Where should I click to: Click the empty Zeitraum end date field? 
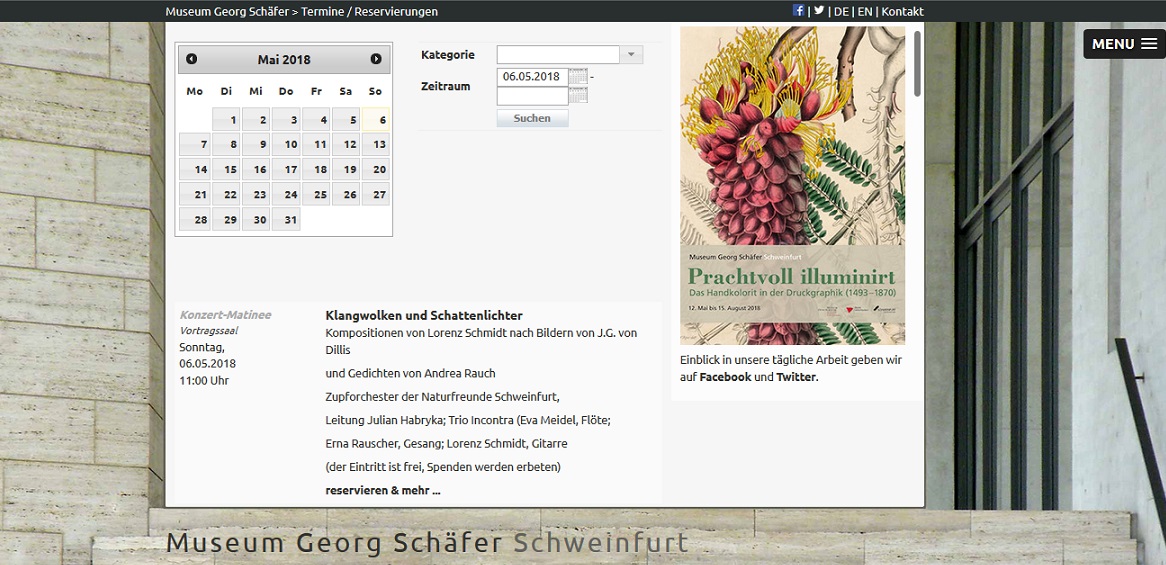click(x=532, y=96)
